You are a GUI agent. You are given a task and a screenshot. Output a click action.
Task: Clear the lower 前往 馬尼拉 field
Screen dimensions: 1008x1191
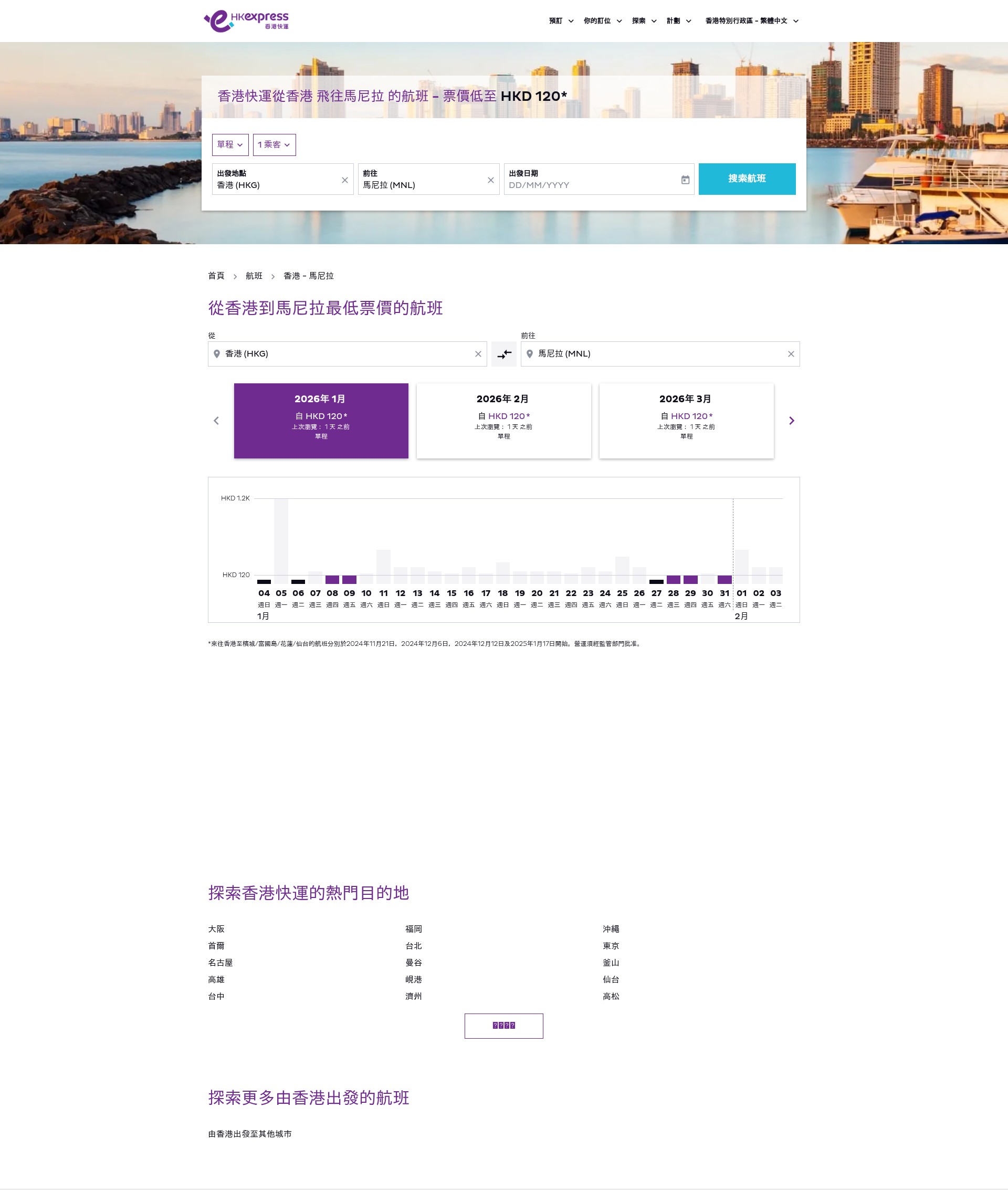[x=791, y=354]
